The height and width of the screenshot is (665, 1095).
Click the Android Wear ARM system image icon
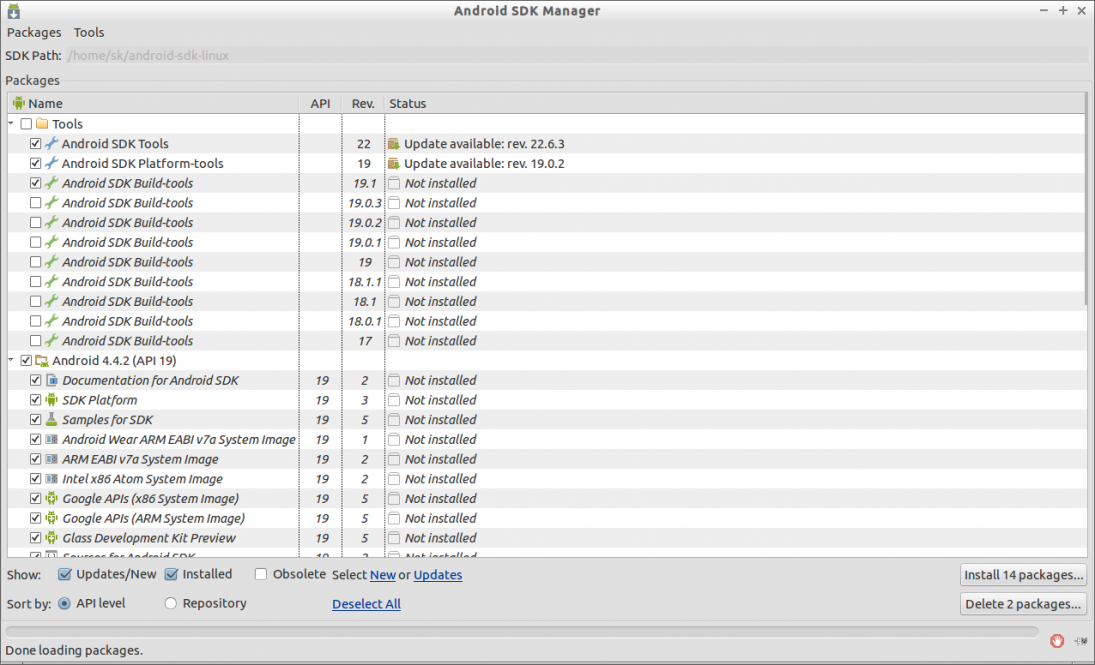point(52,440)
